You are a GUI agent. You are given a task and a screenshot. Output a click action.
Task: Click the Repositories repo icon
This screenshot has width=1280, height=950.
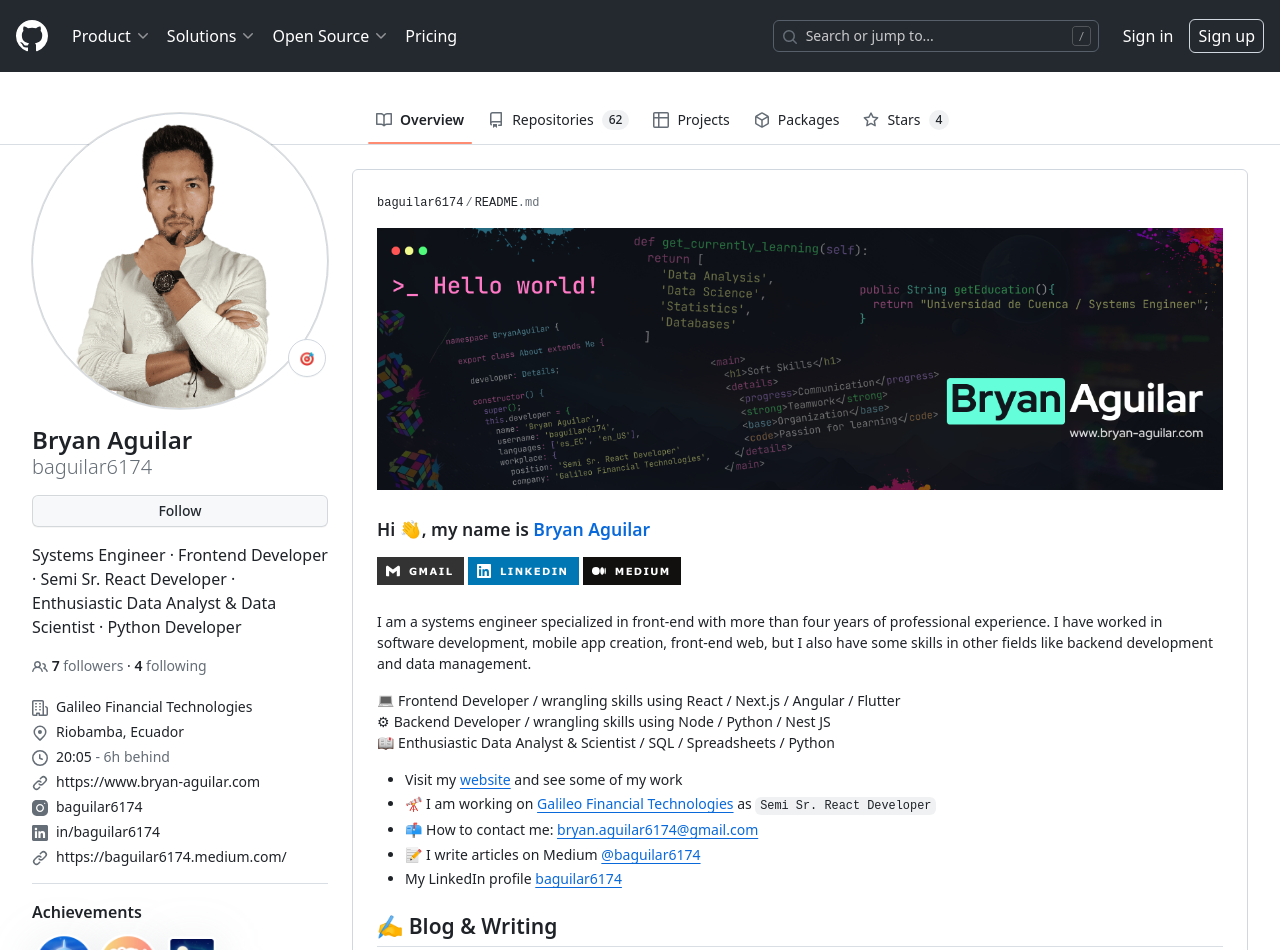coord(496,120)
